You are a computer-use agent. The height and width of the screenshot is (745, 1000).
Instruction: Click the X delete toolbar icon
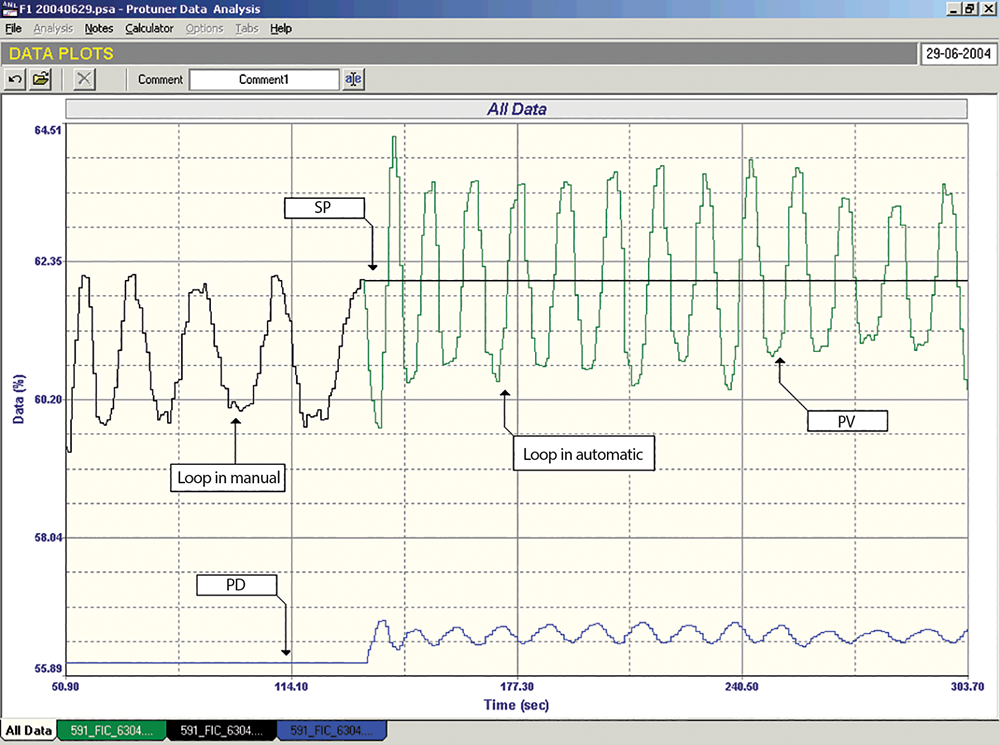coord(84,80)
